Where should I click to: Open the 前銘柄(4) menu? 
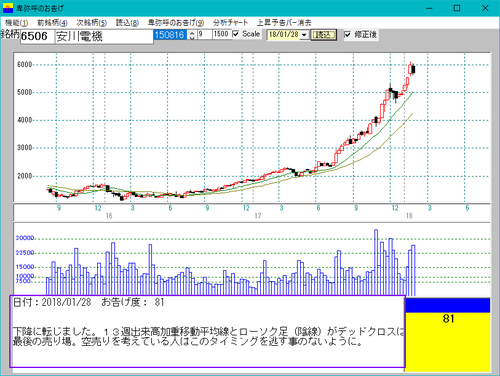coord(52,23)
